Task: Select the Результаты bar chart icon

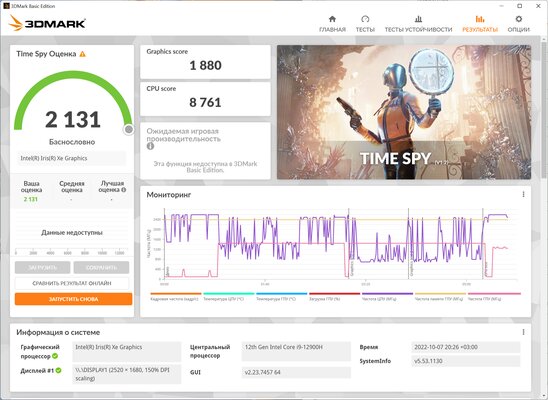Action: point(480,19)
